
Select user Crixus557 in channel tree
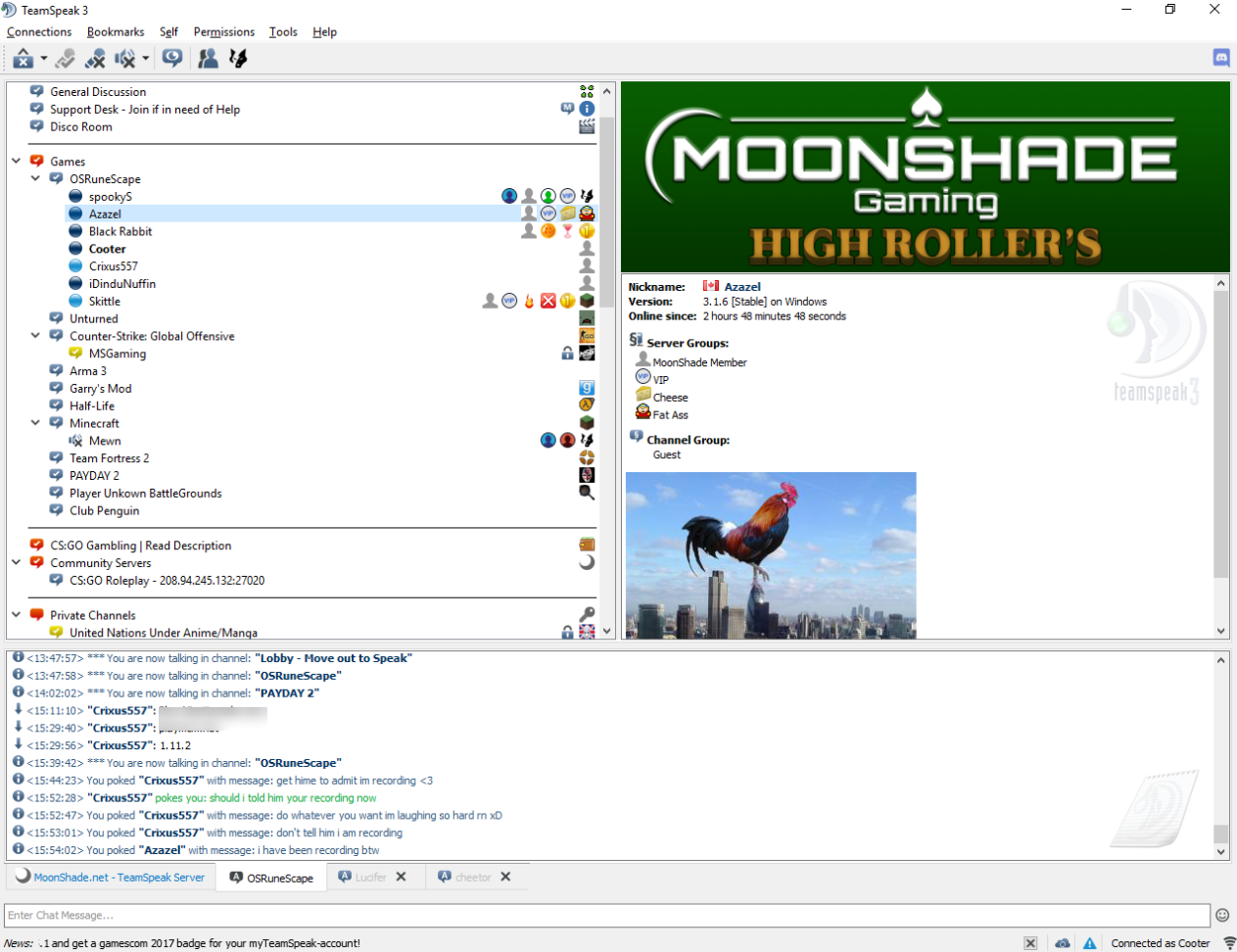(113, 266)
